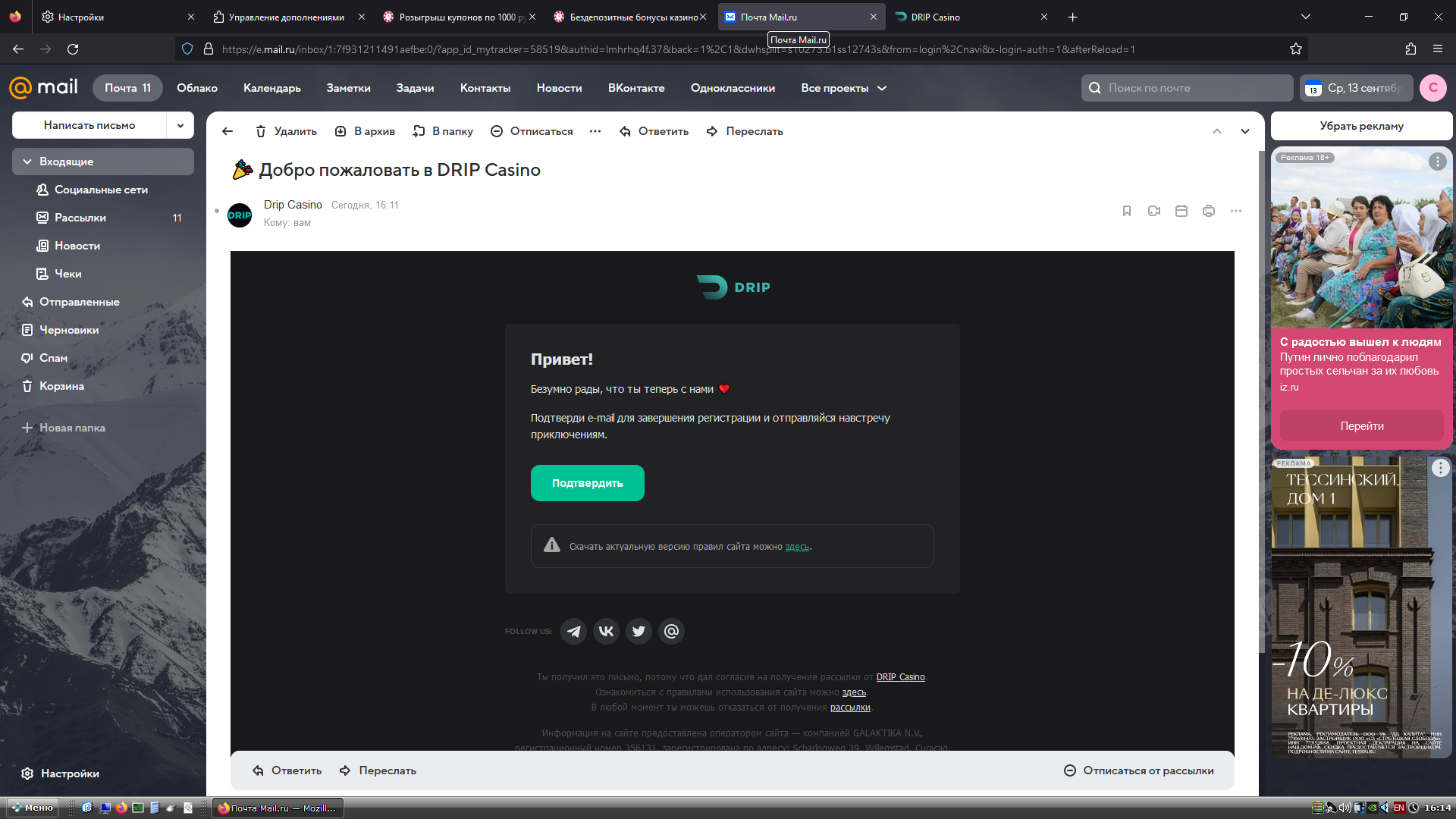
Task: Open Firefox extensions puzzle icon
Action: coord(1410,49)
